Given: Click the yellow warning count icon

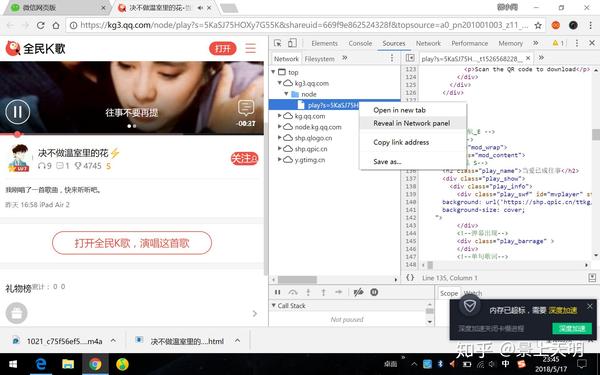Looking at the screenshot, I should (558, 43).
